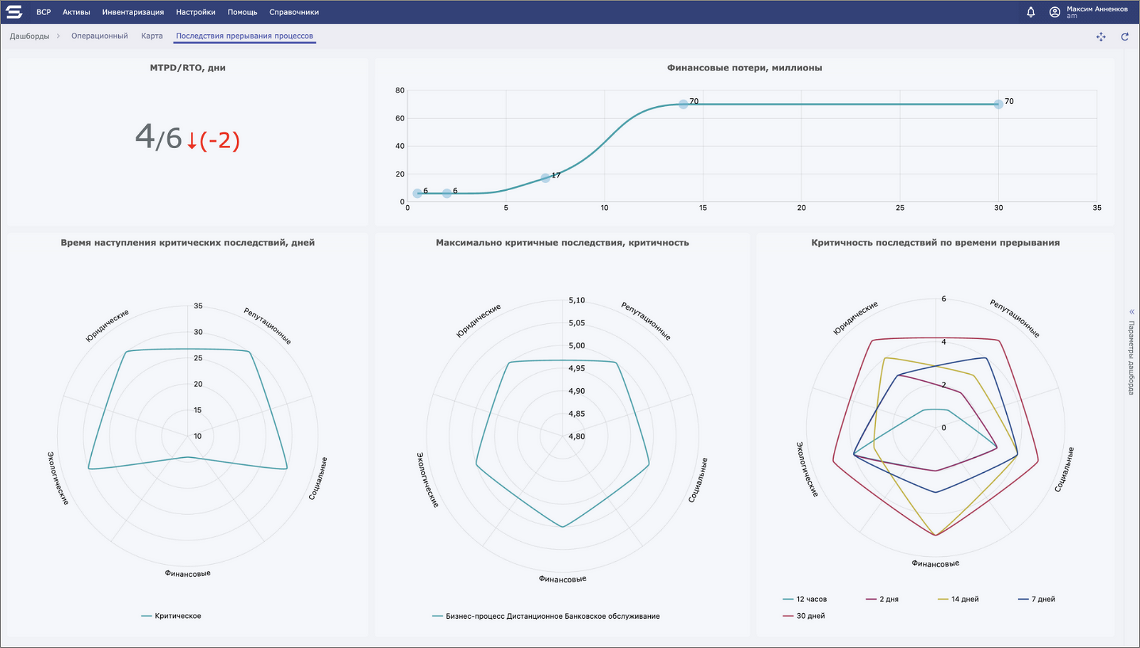
Task: Open the user profile avatar icon
Action: click(x=1054, y=12)
